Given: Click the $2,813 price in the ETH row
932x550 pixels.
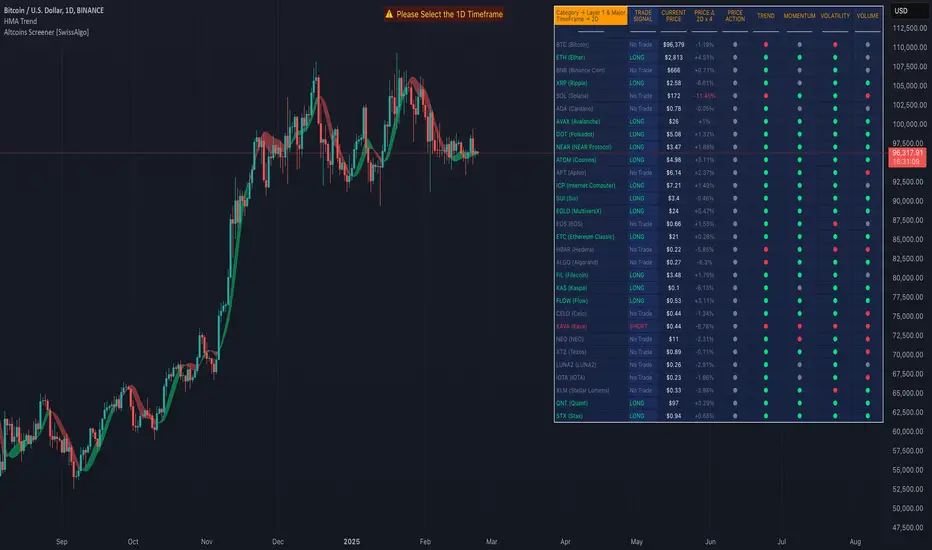Looking at the screenshot, I should (673, 58).
